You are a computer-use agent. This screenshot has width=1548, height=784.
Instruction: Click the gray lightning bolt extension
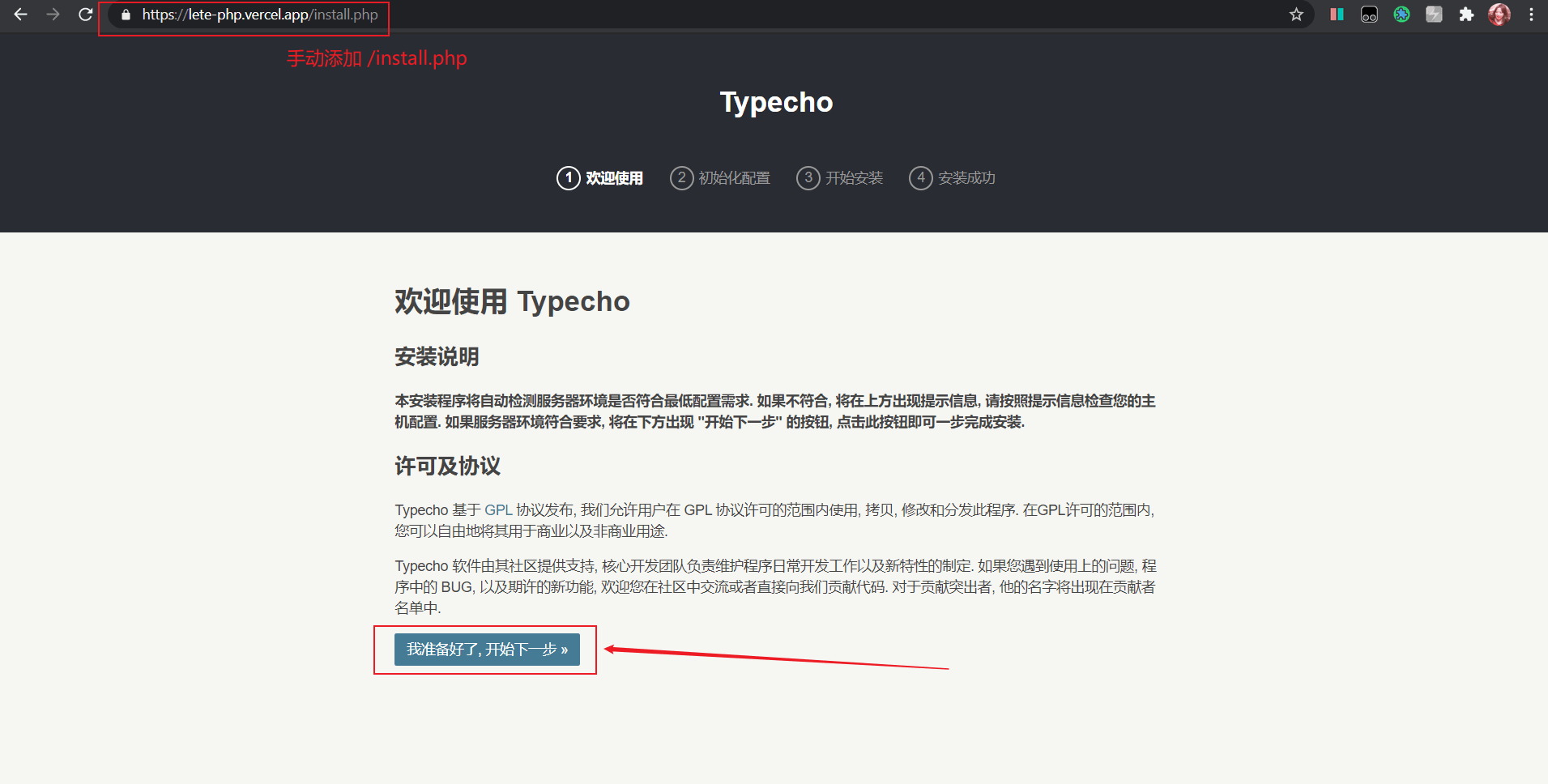(1434, 15)
